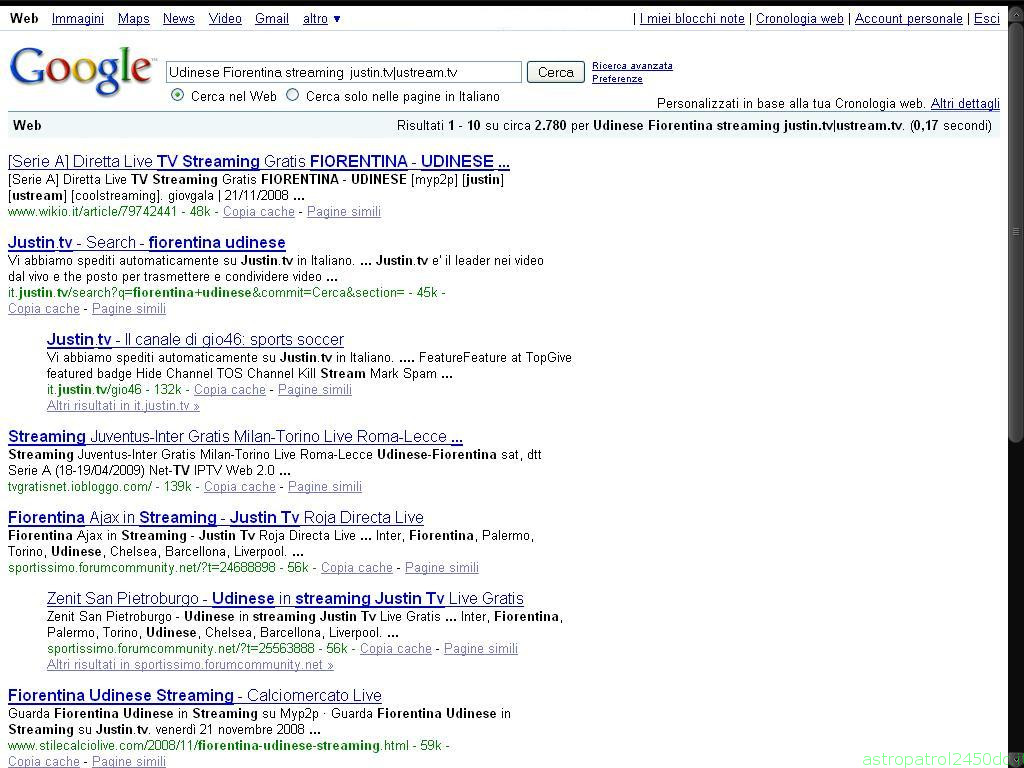The width and height of the screenshot is (1024, 768).
Task: Open 'Zenit San Pietroburgo - Udinese' result
Action: [285, 598]
